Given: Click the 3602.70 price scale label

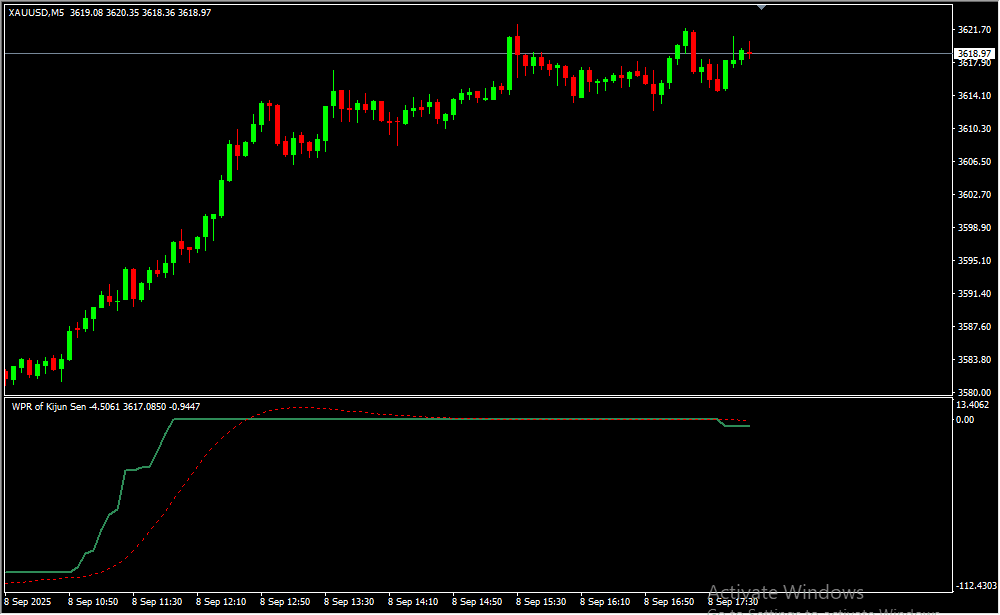Looking at the screenshot, I should (x=973, y=194).
